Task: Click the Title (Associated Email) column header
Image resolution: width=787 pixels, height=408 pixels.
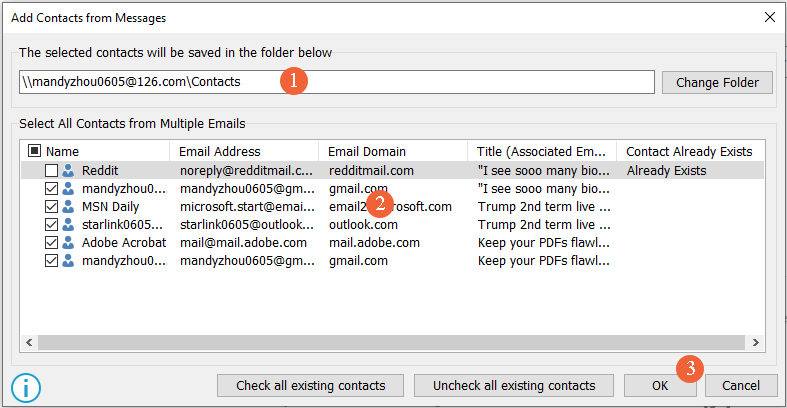Action: coord(541,152)
